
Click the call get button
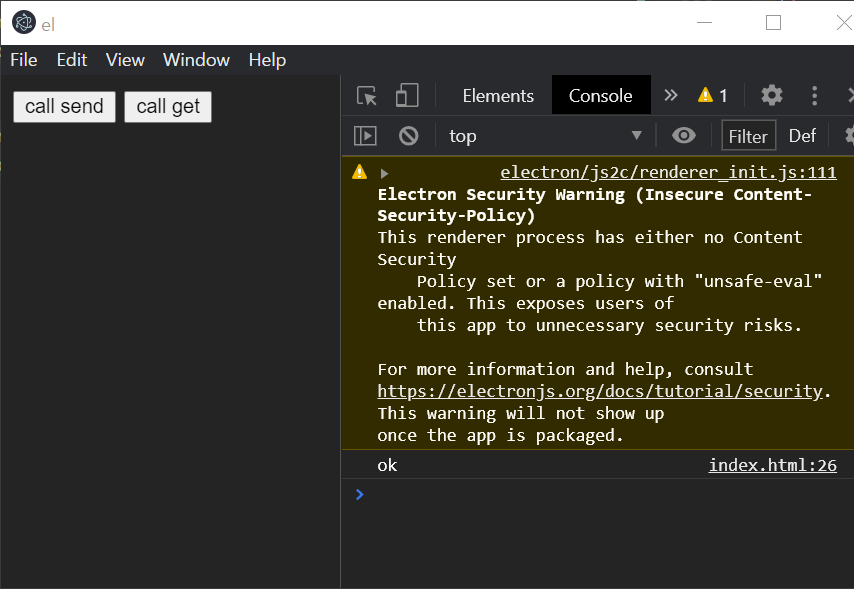[168, 107]
